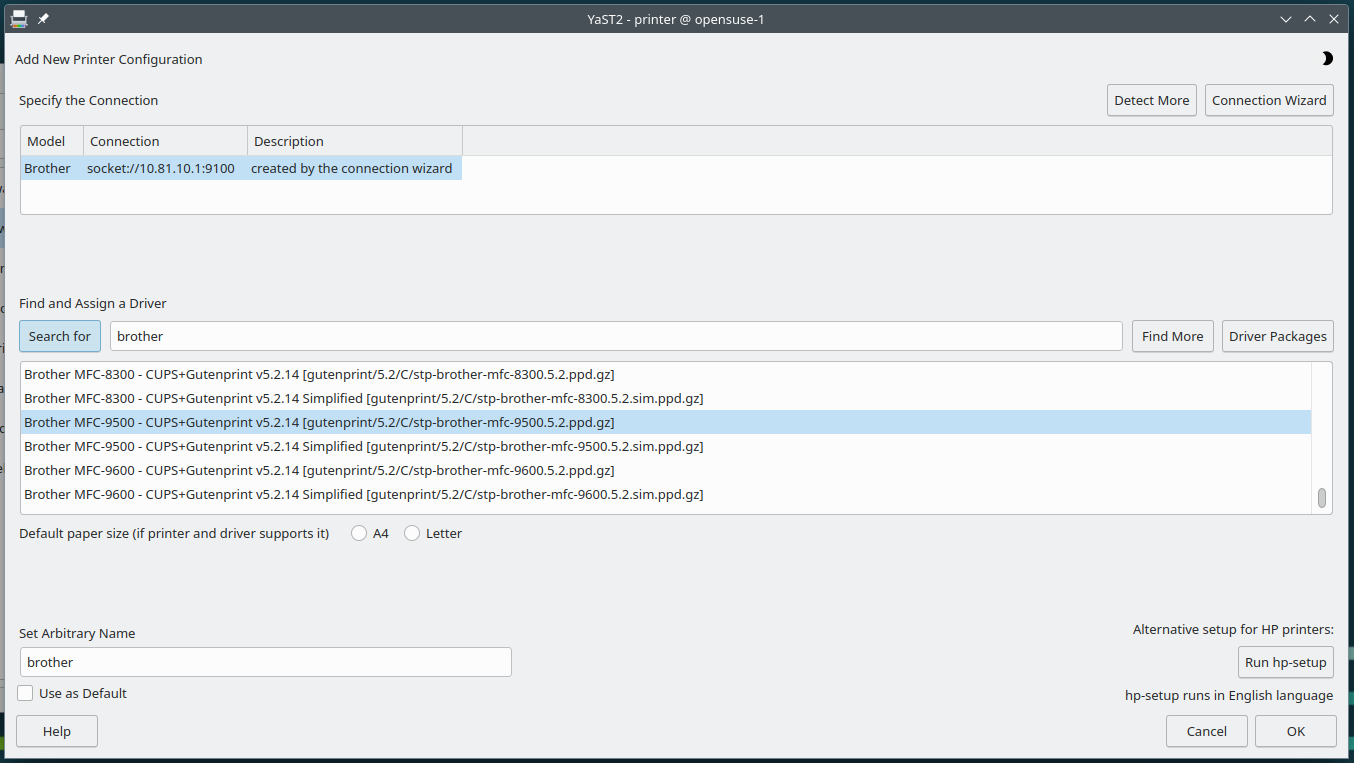Click the Set Arbitrary Name field
This screenshot has height=763, width=1354.
click(265, 662)
